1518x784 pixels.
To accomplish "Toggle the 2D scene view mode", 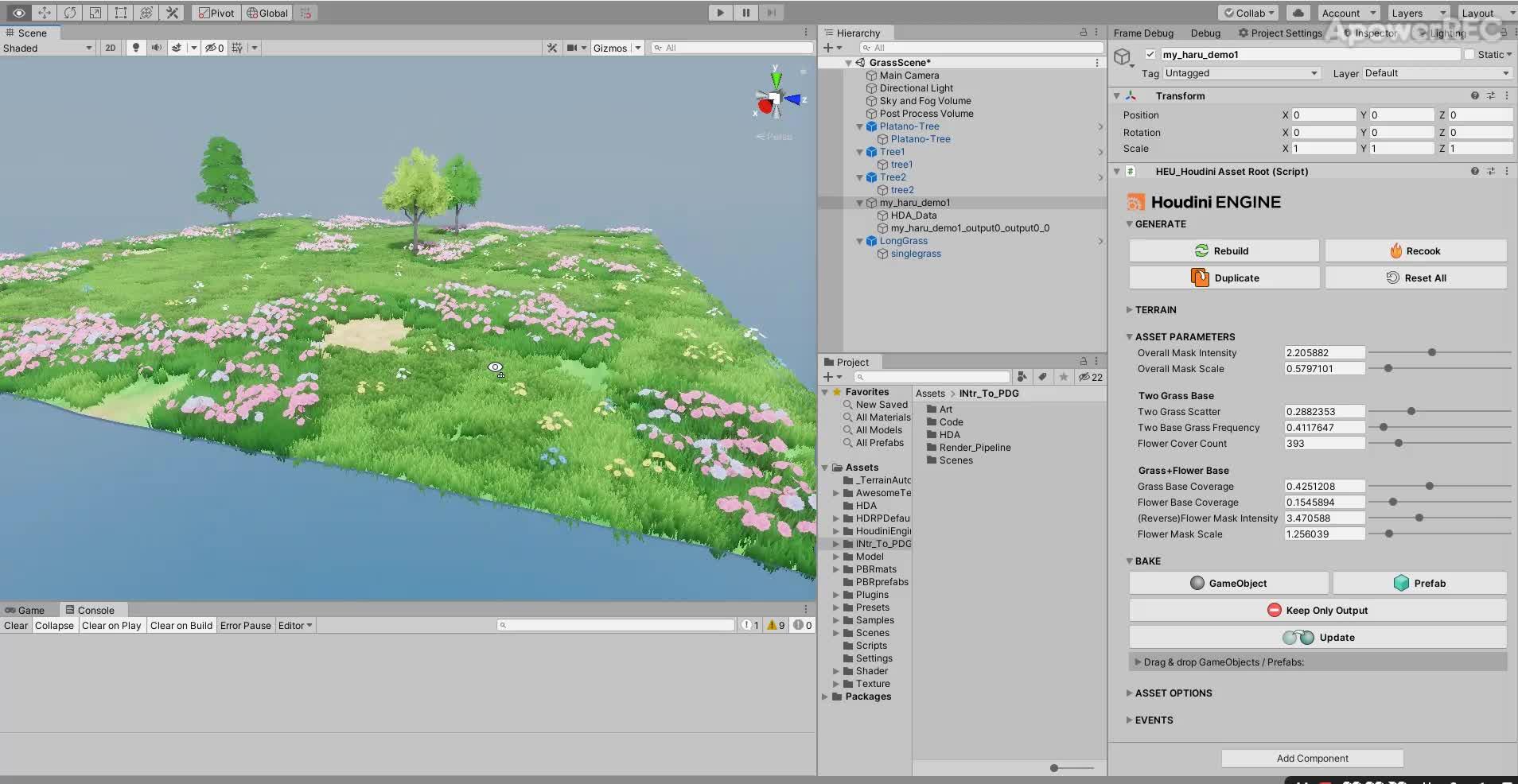I will coord(111,48).
